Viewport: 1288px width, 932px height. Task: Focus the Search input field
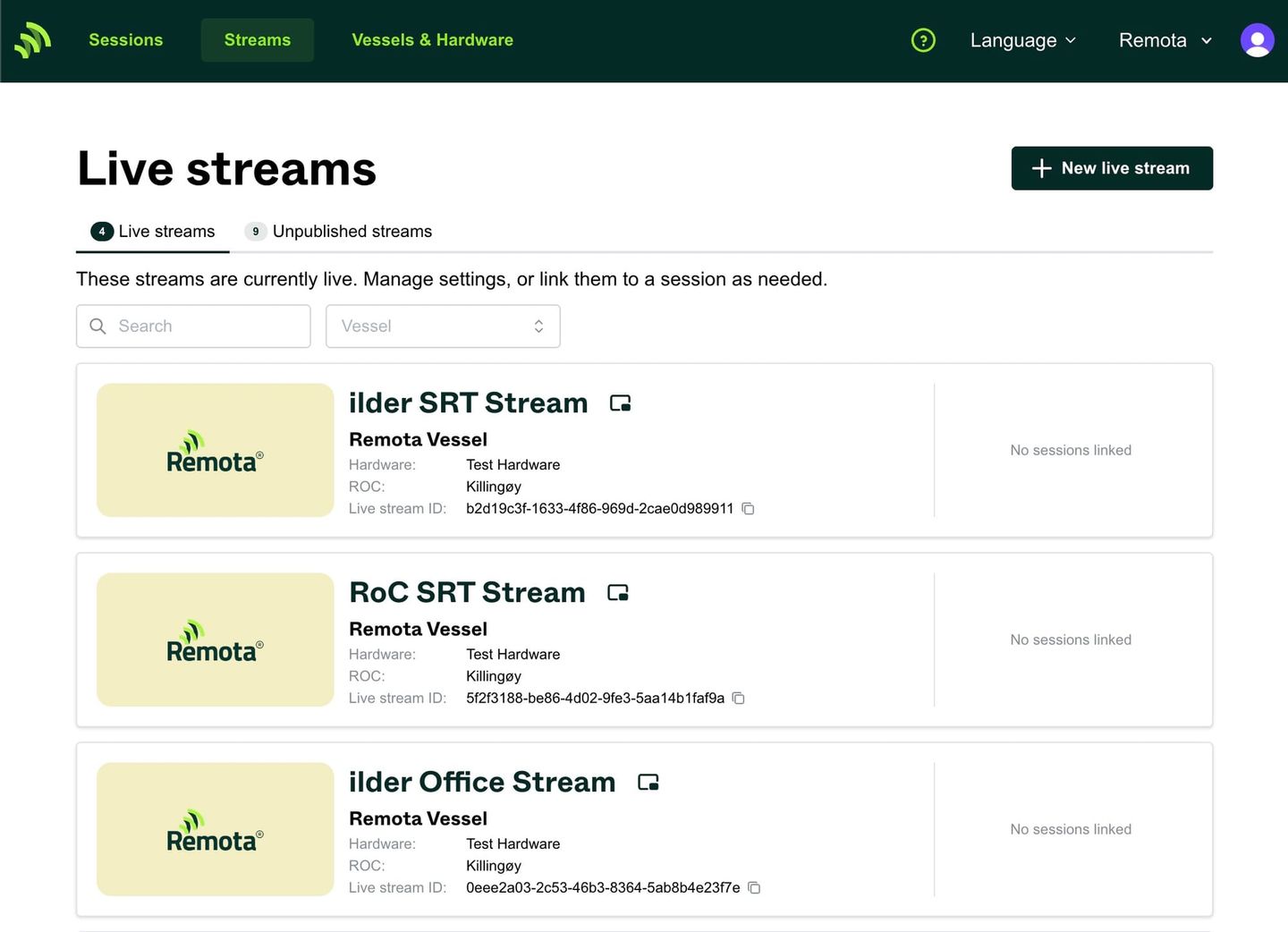pos(193,326)
